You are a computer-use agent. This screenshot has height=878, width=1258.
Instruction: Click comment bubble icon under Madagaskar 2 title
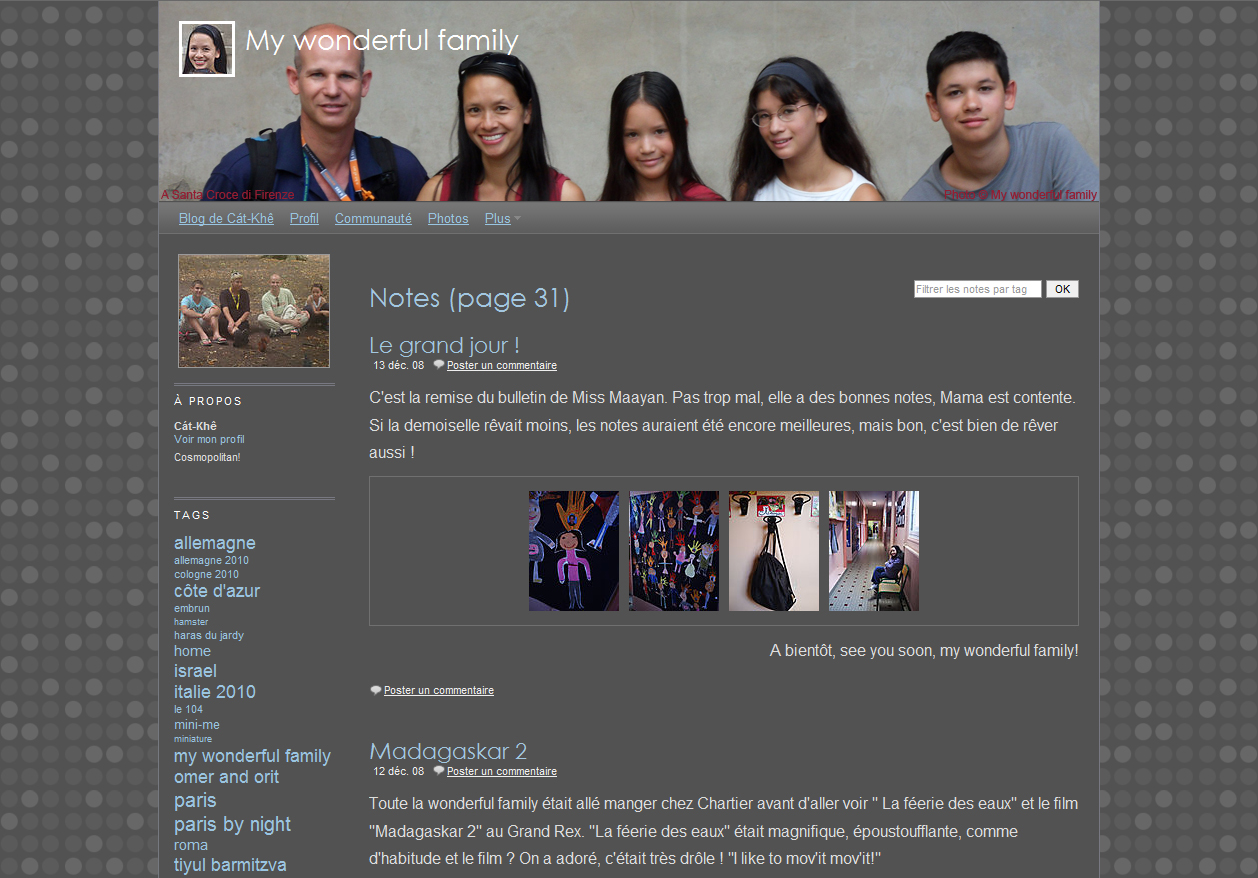pos(438,771)
